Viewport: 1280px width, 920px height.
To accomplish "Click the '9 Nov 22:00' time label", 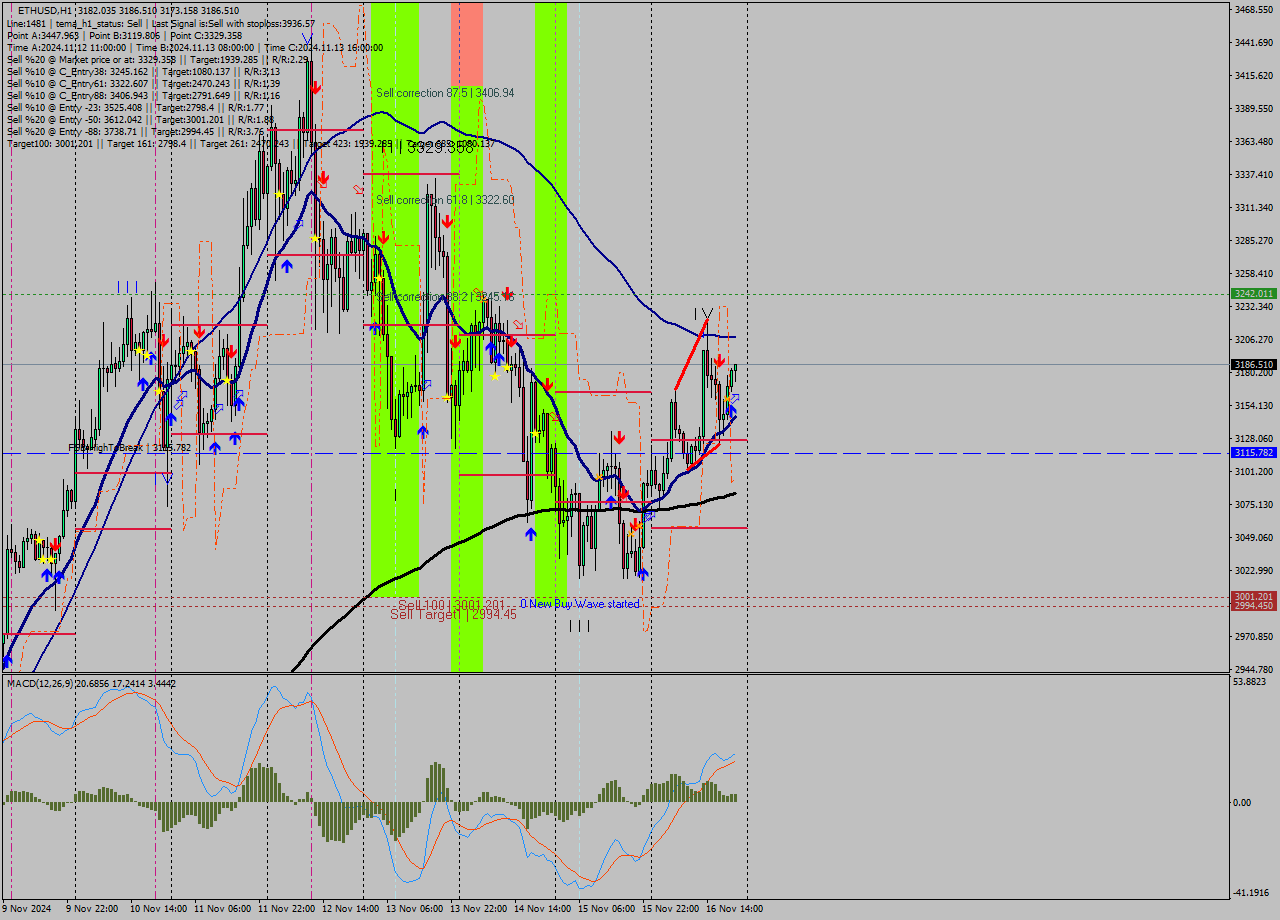I will pyautogui.click(x=92, y=909).
